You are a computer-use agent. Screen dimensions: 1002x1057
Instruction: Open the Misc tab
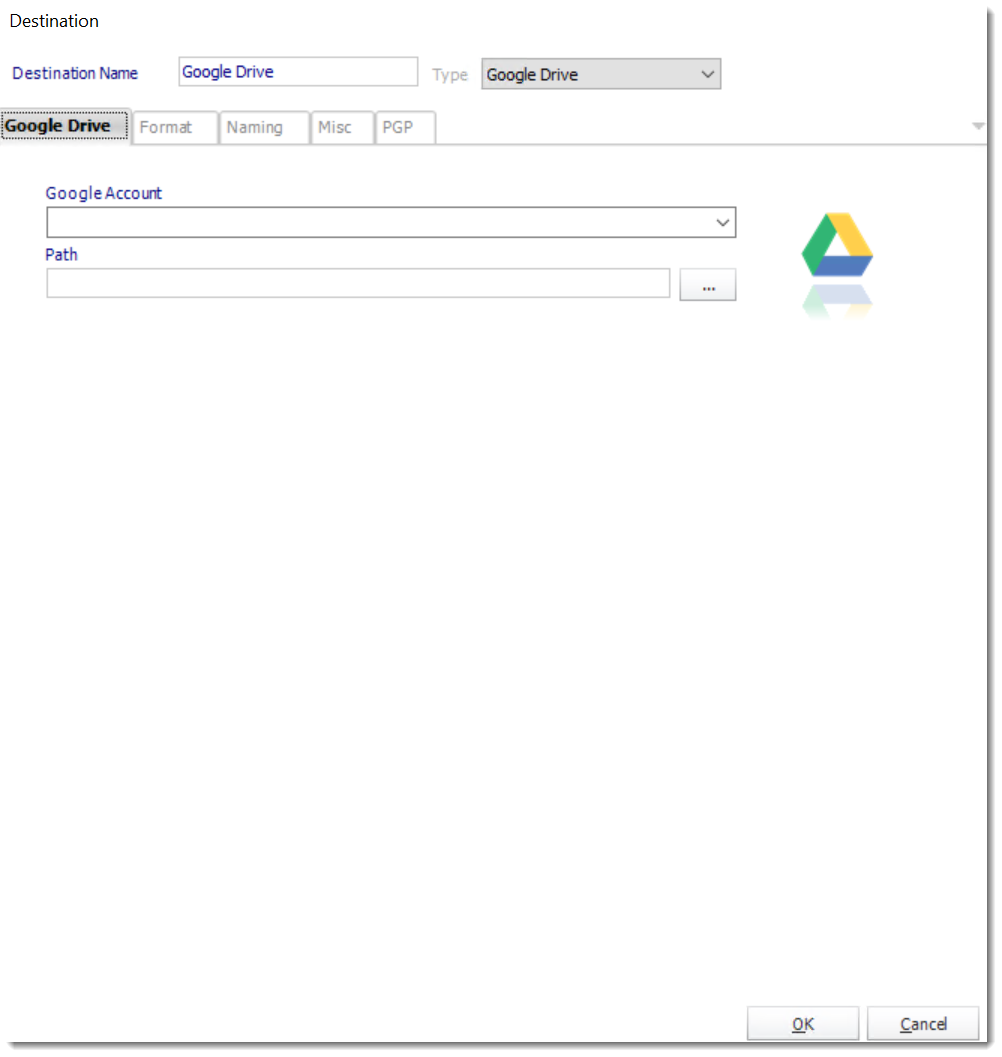coord(342,127)
